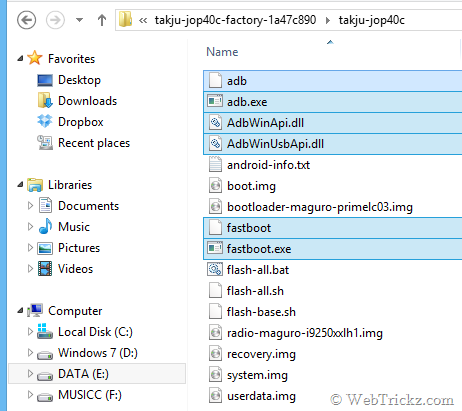
Task: Select android-info.txt file
Action: coord(268,165)
